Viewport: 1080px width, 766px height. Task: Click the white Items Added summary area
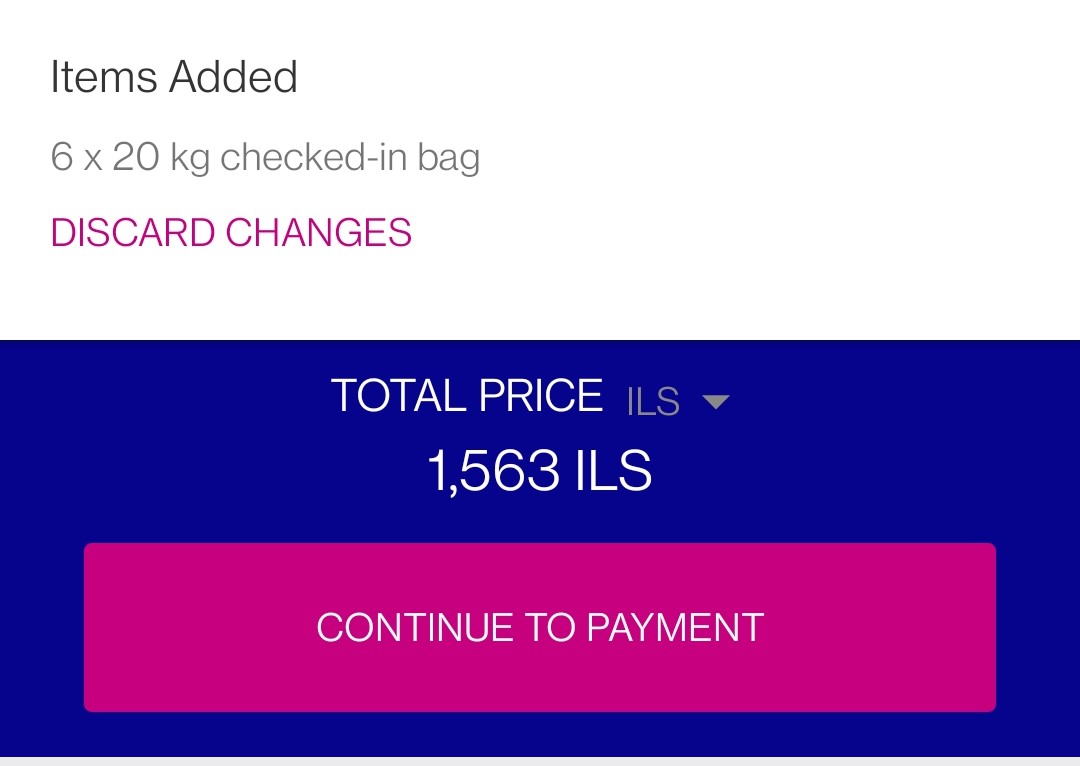(x=540, y=169)
